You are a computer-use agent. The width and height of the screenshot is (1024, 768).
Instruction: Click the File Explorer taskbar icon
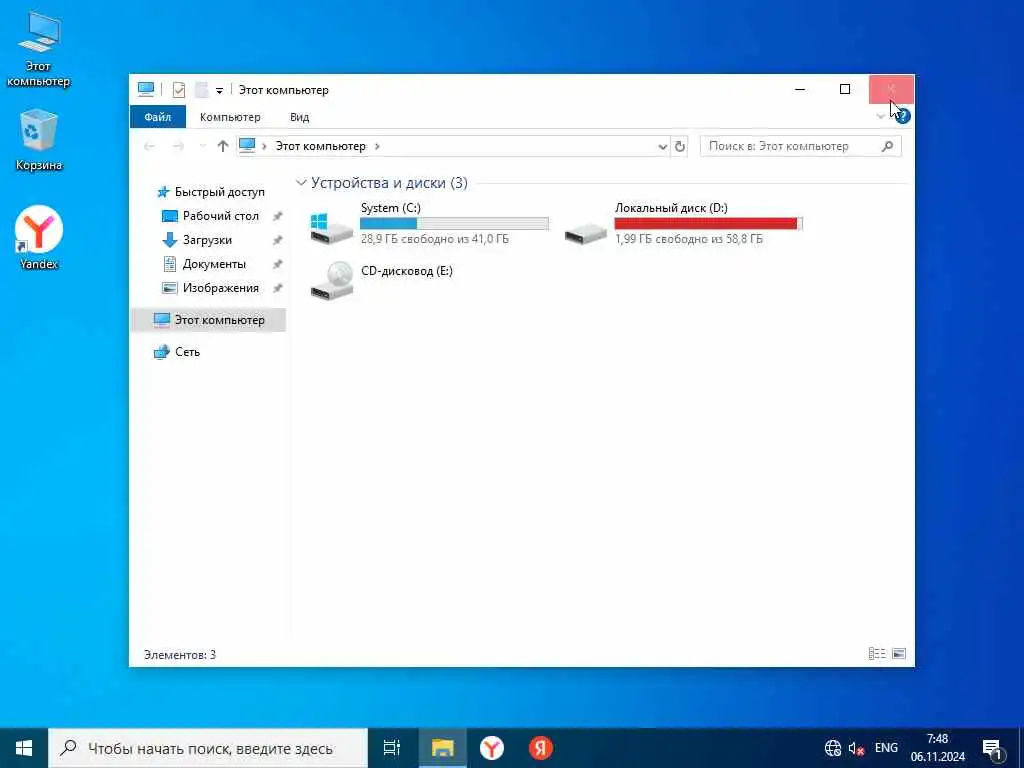click(x=442, y=748)
